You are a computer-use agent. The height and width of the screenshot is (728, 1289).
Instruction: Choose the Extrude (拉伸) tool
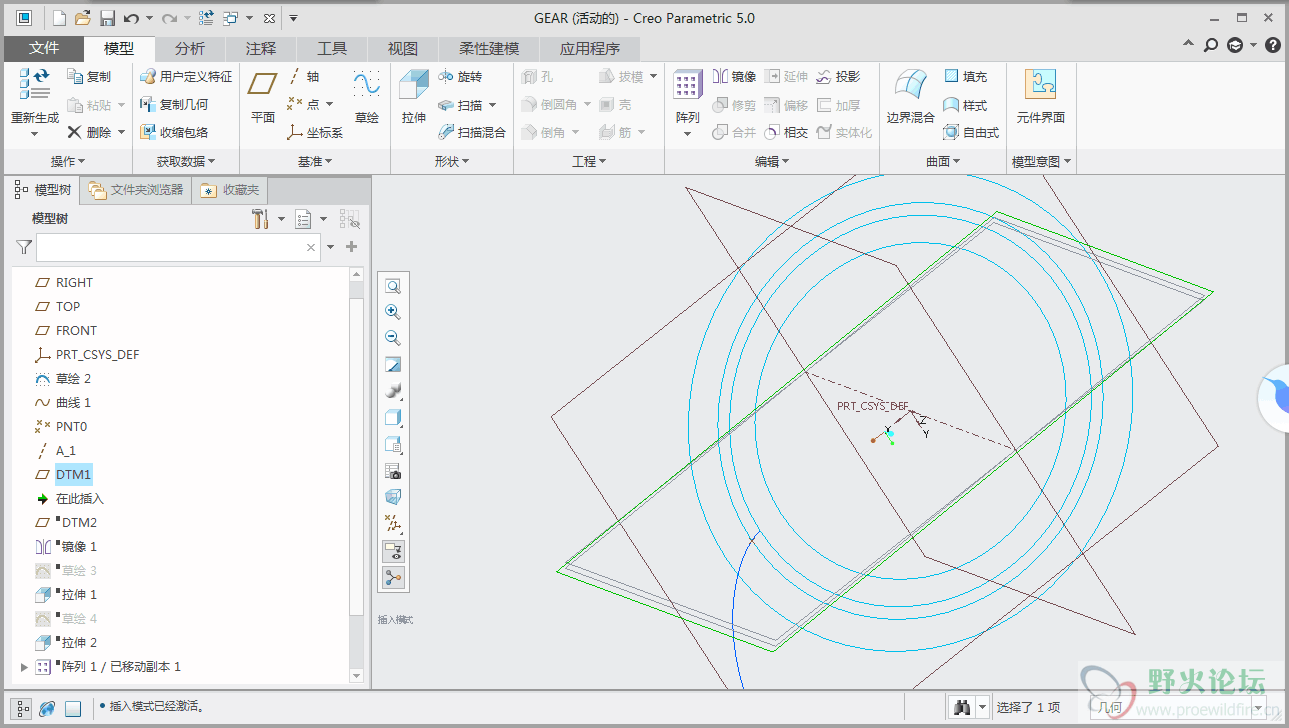414,97
